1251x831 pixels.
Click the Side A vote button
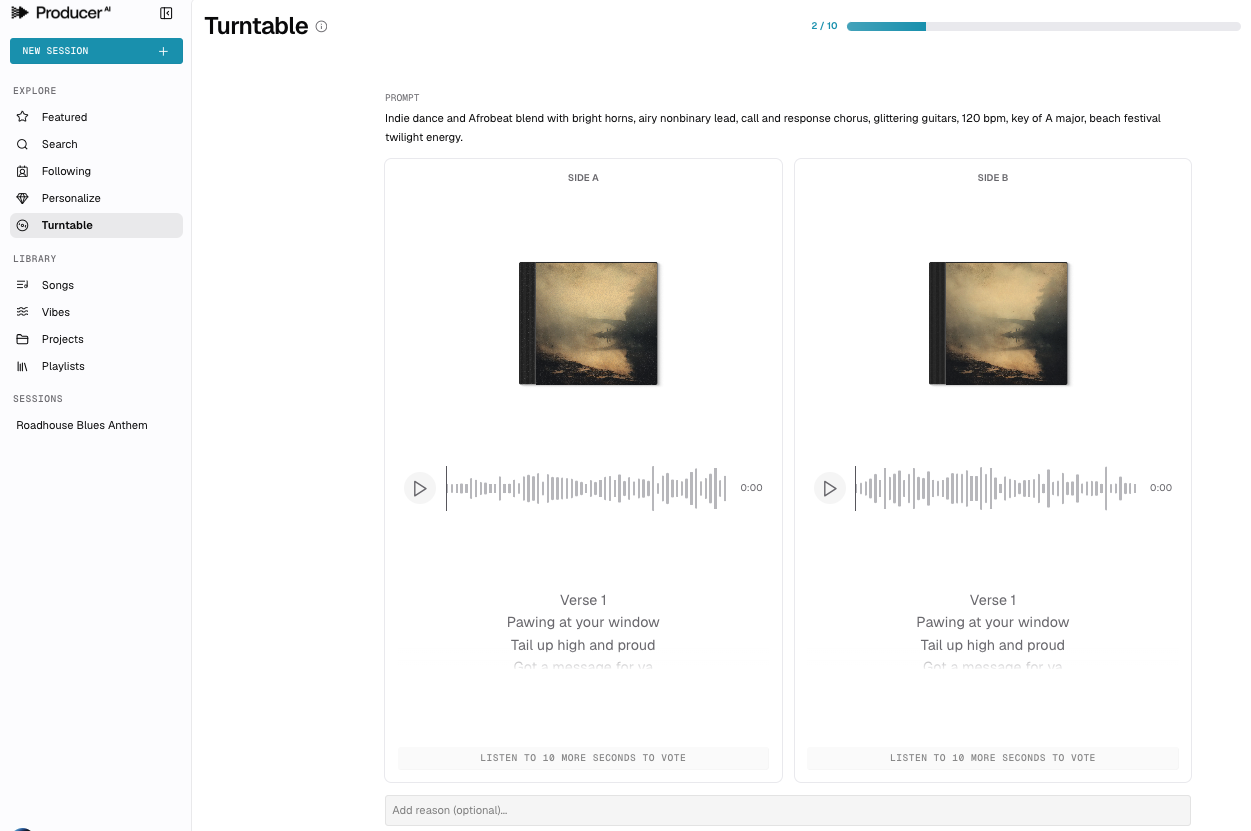pyautogui.click(x=583, y=758)
